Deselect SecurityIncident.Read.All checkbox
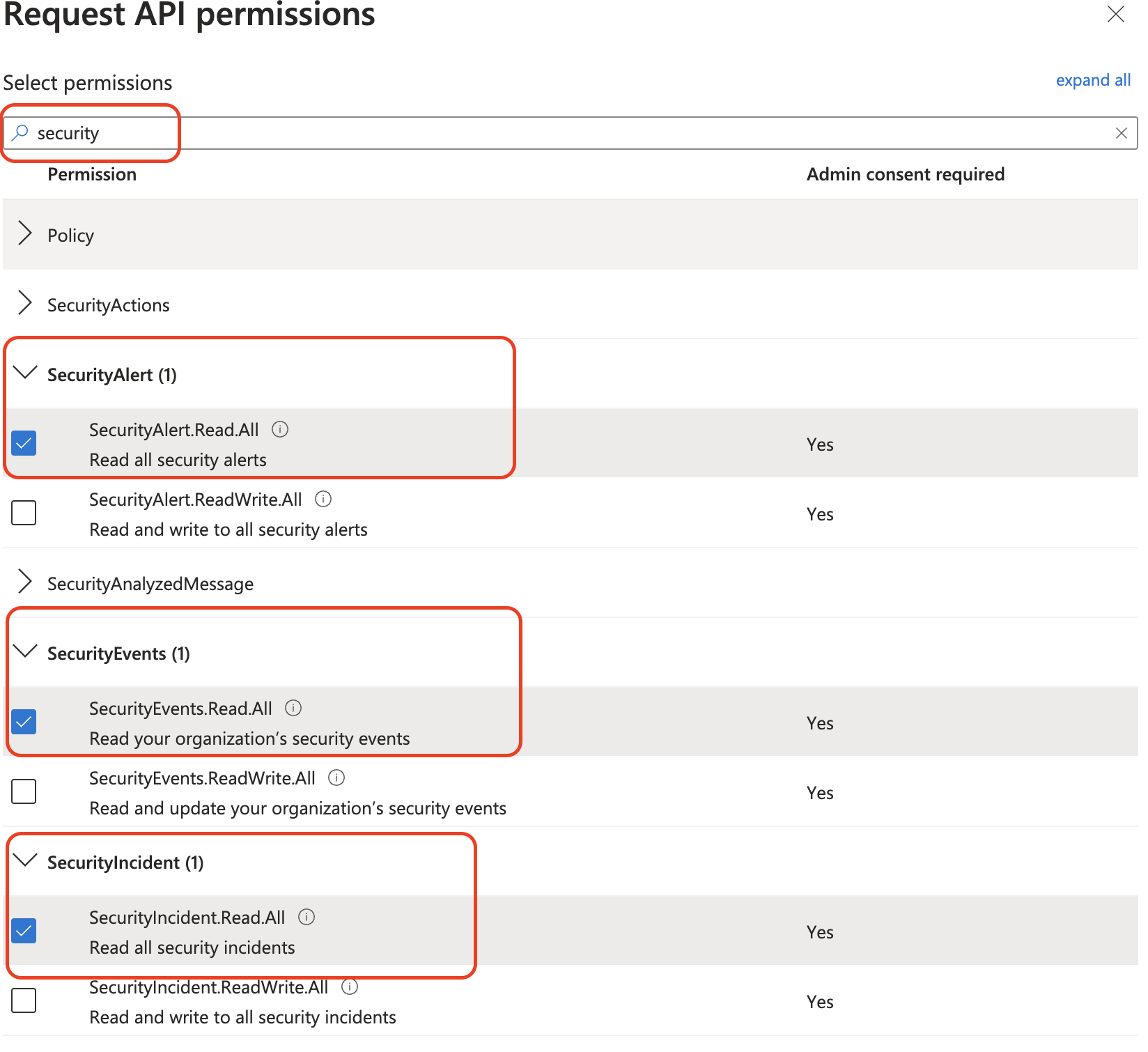 [24, 931]
